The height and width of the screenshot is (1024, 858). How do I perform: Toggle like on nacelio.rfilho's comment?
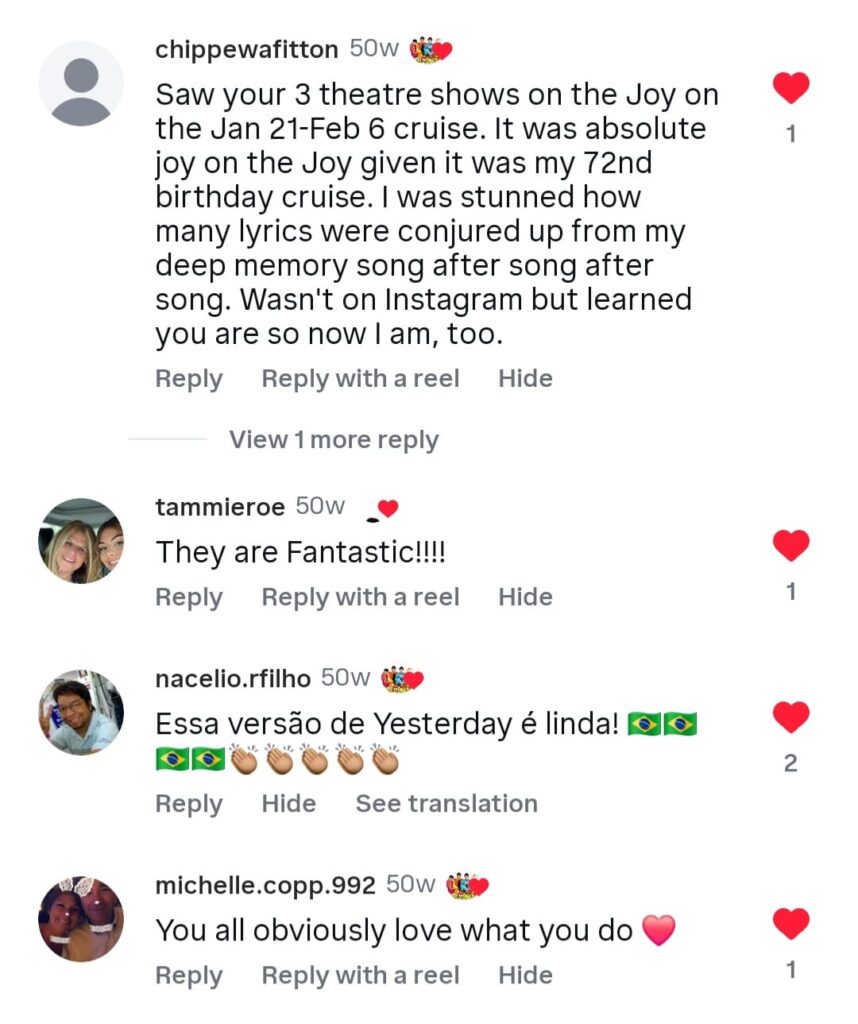[x=791, y=717]
